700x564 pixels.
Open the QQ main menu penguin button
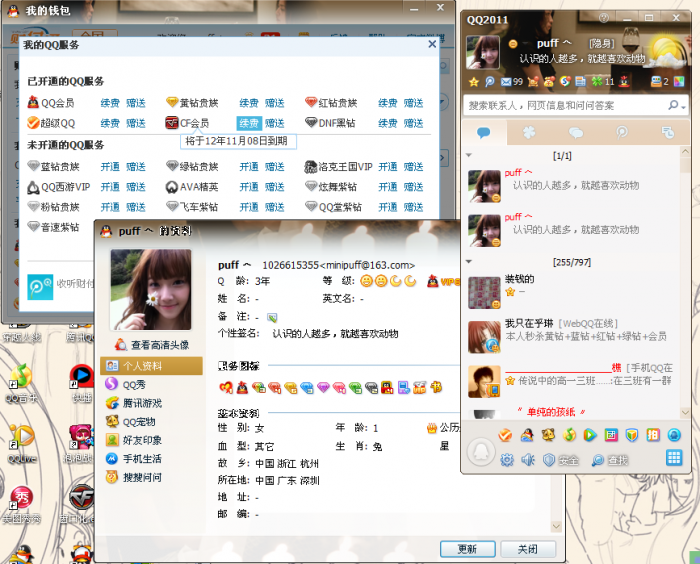click(481, 452)
